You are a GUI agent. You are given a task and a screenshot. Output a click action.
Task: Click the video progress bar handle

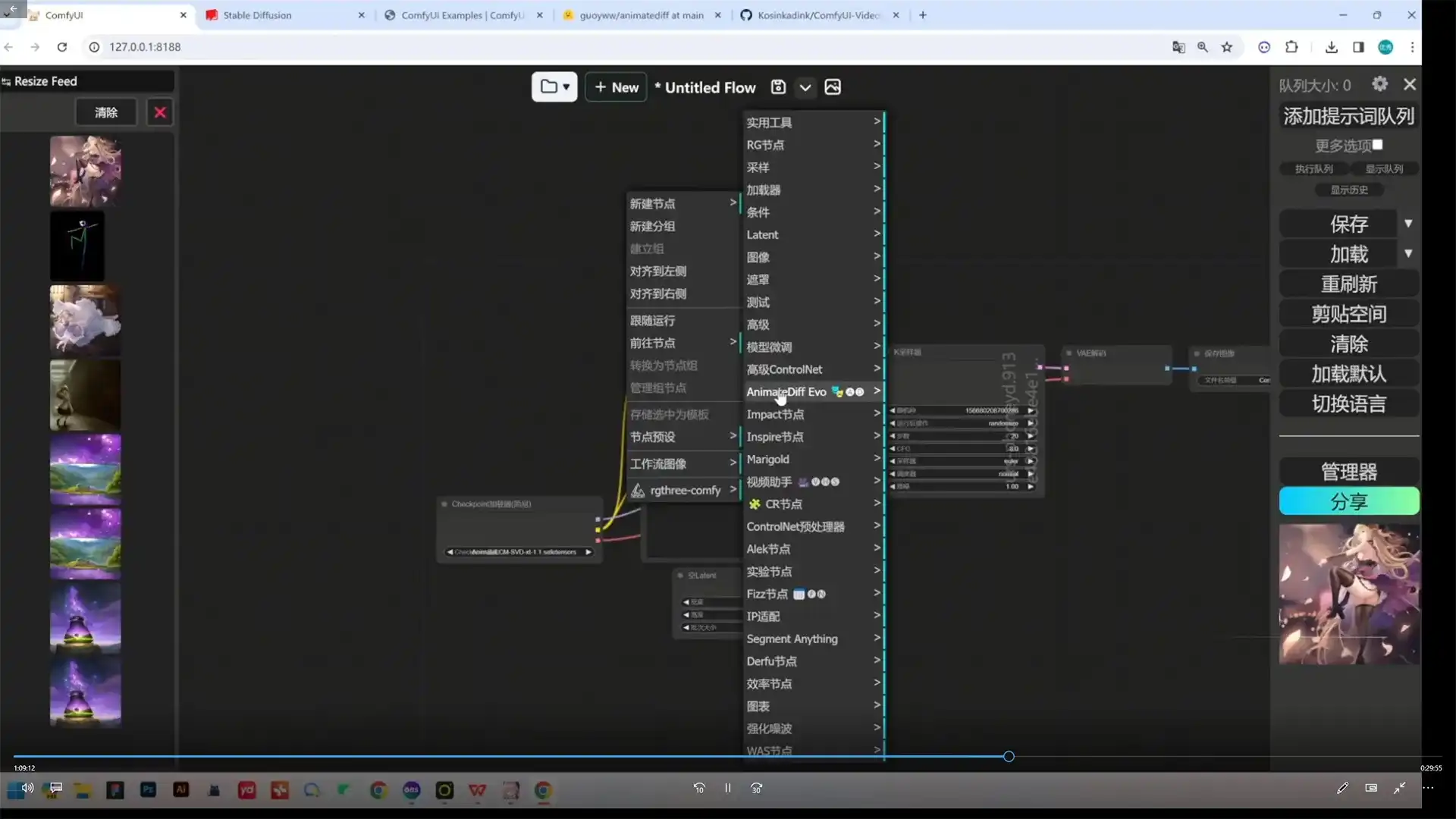[1009, 756]
